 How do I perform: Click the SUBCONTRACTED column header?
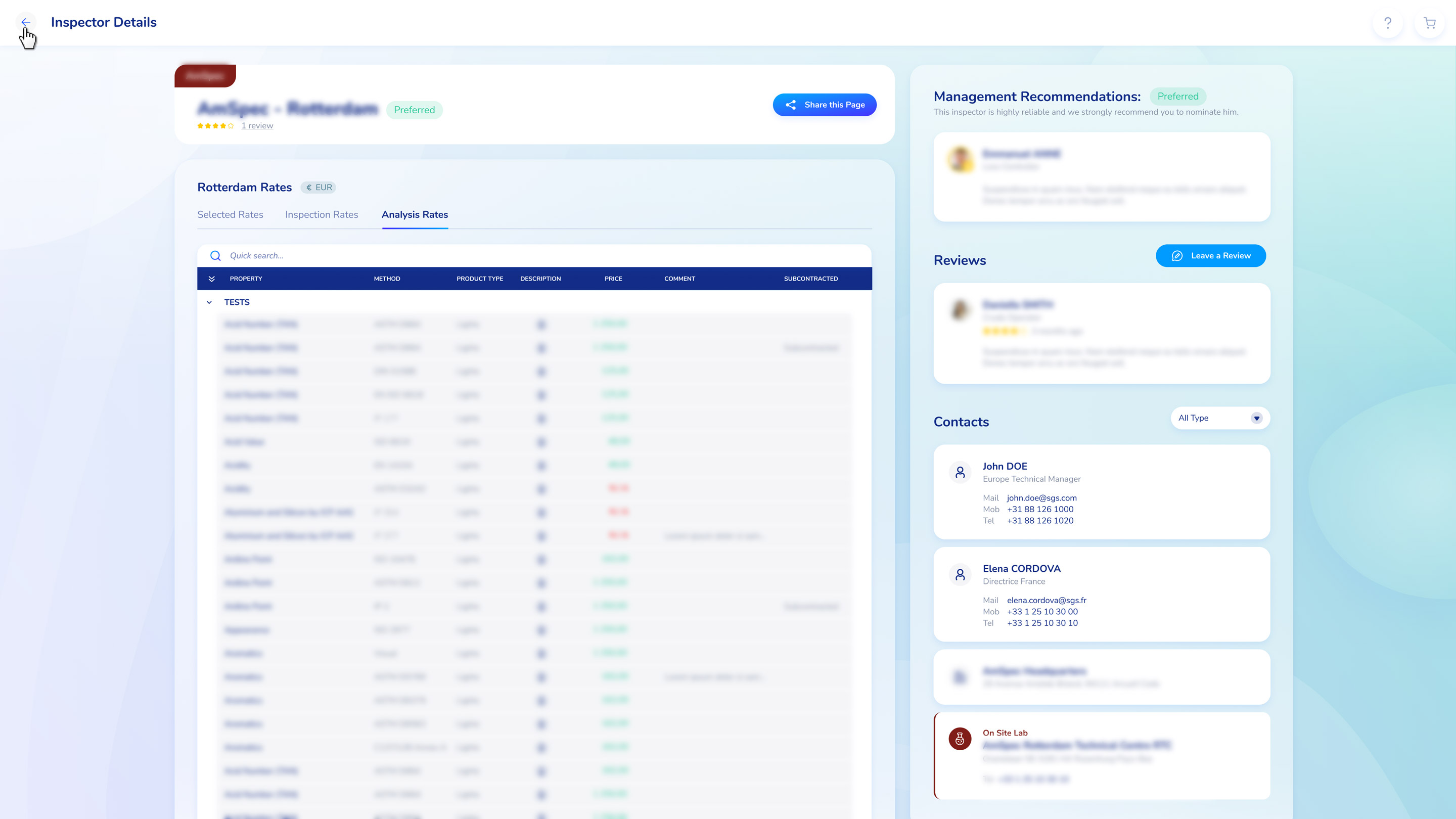pyautogui.click(x=811, y=279)
